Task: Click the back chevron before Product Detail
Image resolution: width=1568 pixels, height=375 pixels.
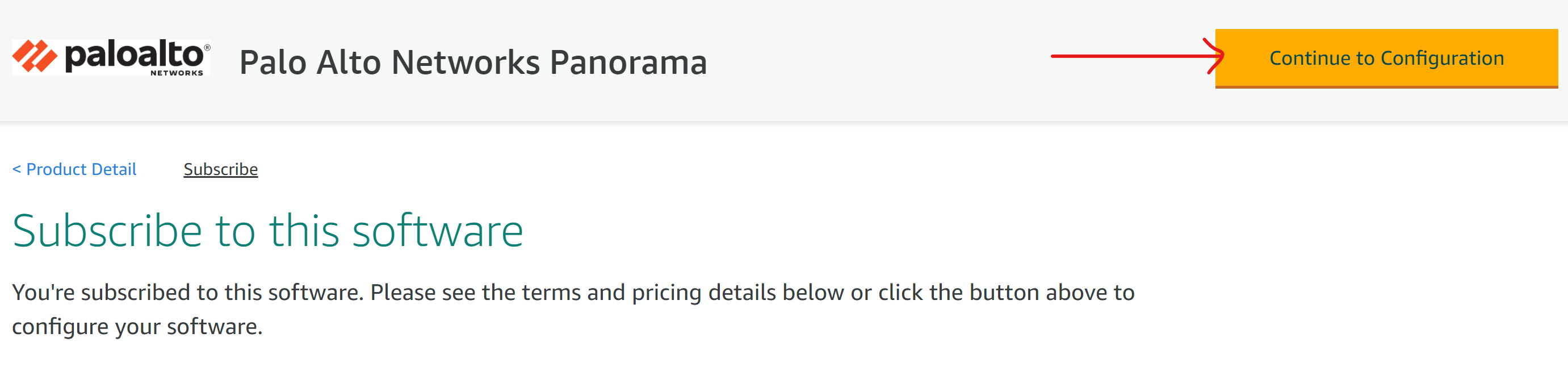Action: coord(16,169)
